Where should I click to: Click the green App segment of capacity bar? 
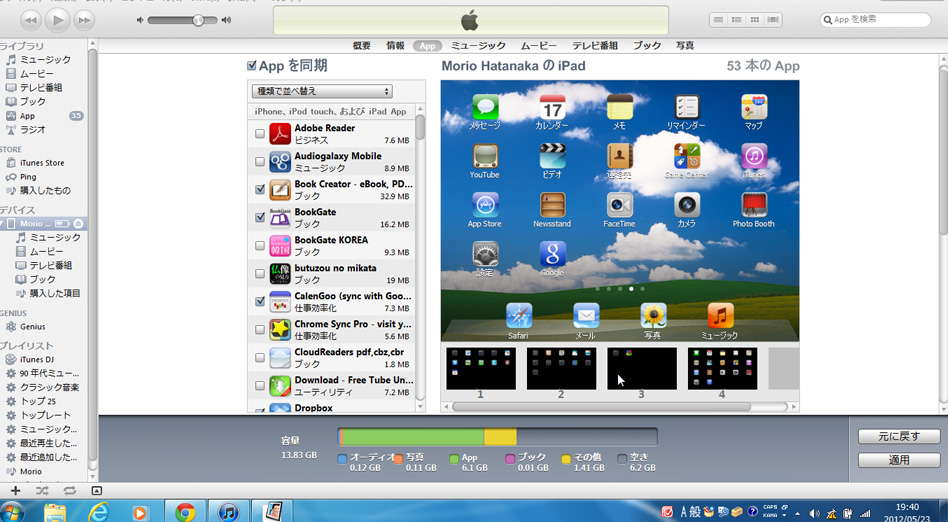[414, 437]
